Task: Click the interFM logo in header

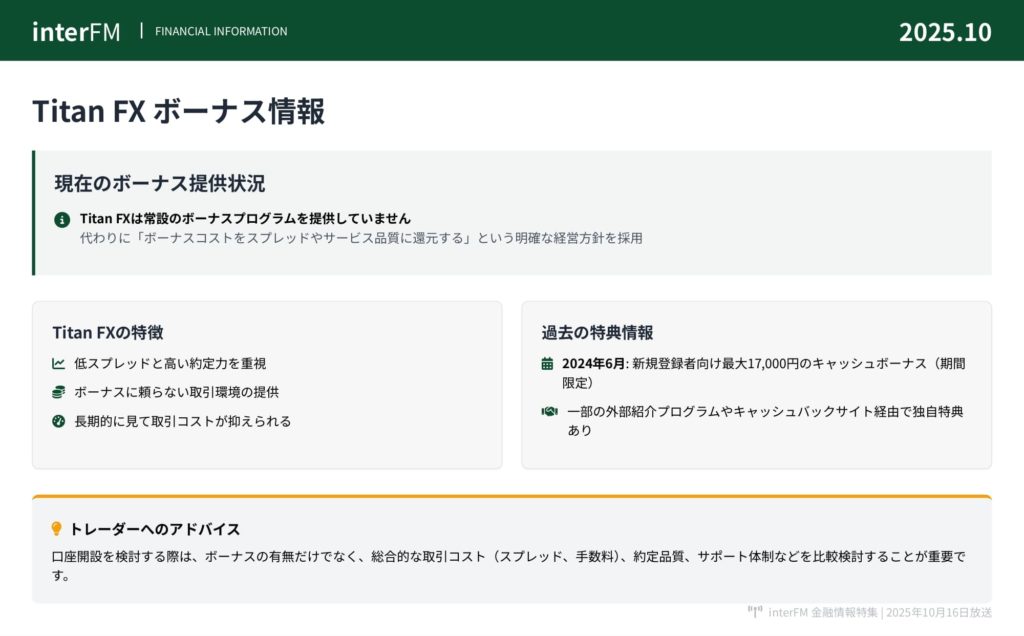Action: 76,31
